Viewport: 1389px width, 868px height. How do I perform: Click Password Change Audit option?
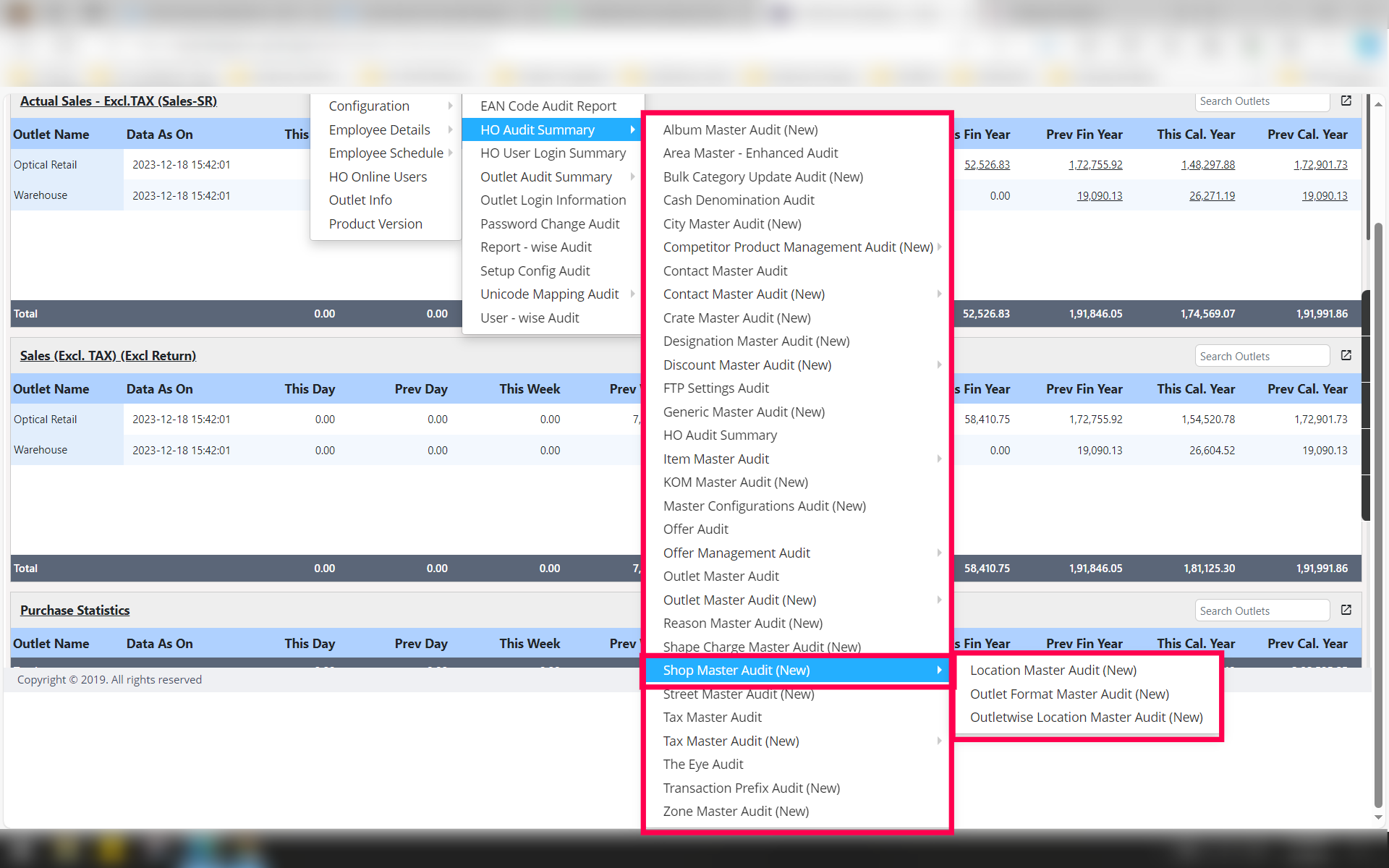(549, 224)
